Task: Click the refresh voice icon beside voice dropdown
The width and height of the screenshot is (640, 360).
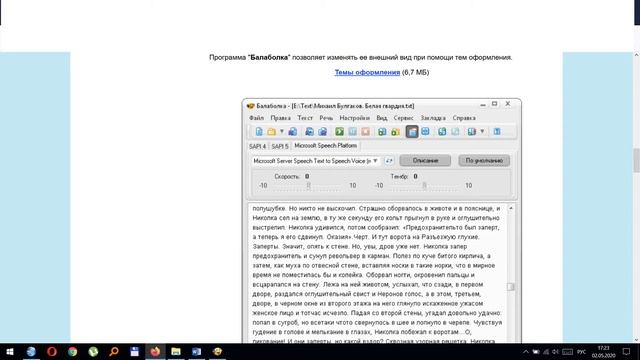Action: coord(389,161)
